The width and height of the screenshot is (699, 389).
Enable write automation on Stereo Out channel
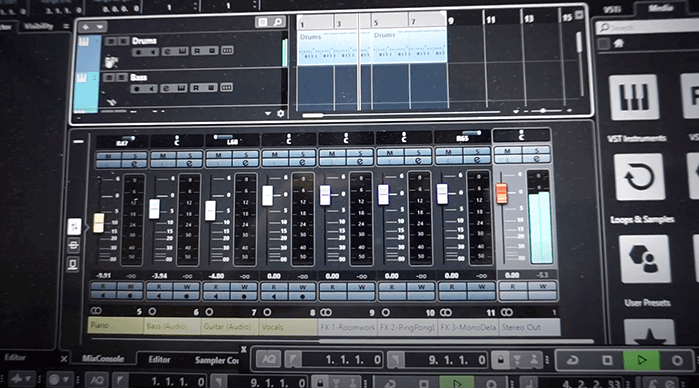click(542, 287)
